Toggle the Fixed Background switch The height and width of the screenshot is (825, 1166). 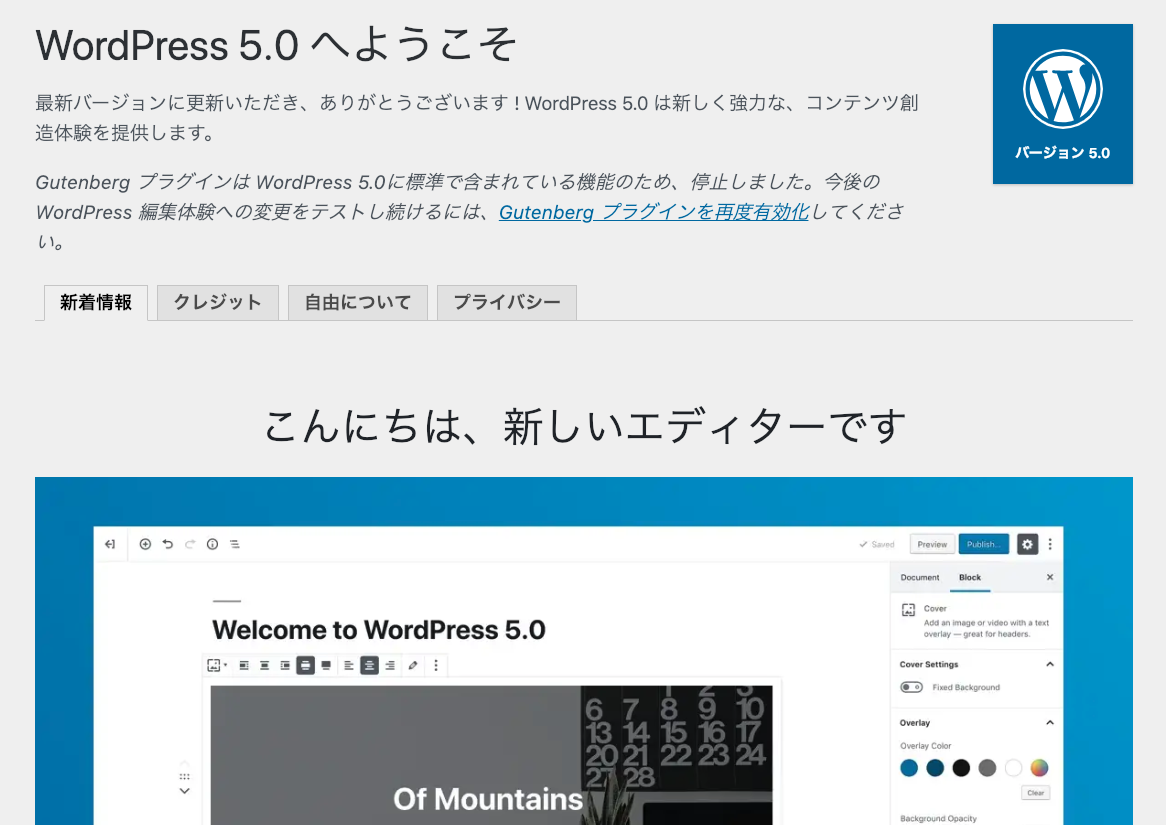[x=912, y=687]
